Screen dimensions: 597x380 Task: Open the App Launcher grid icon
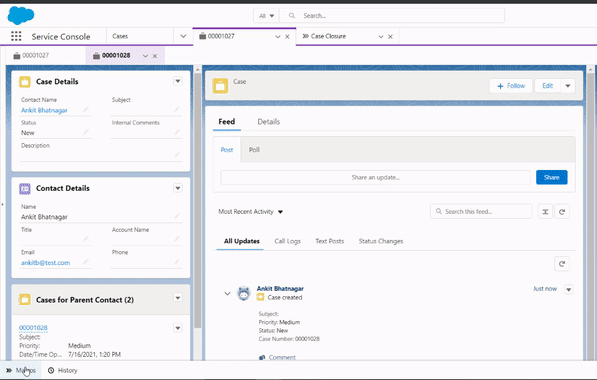16,36
